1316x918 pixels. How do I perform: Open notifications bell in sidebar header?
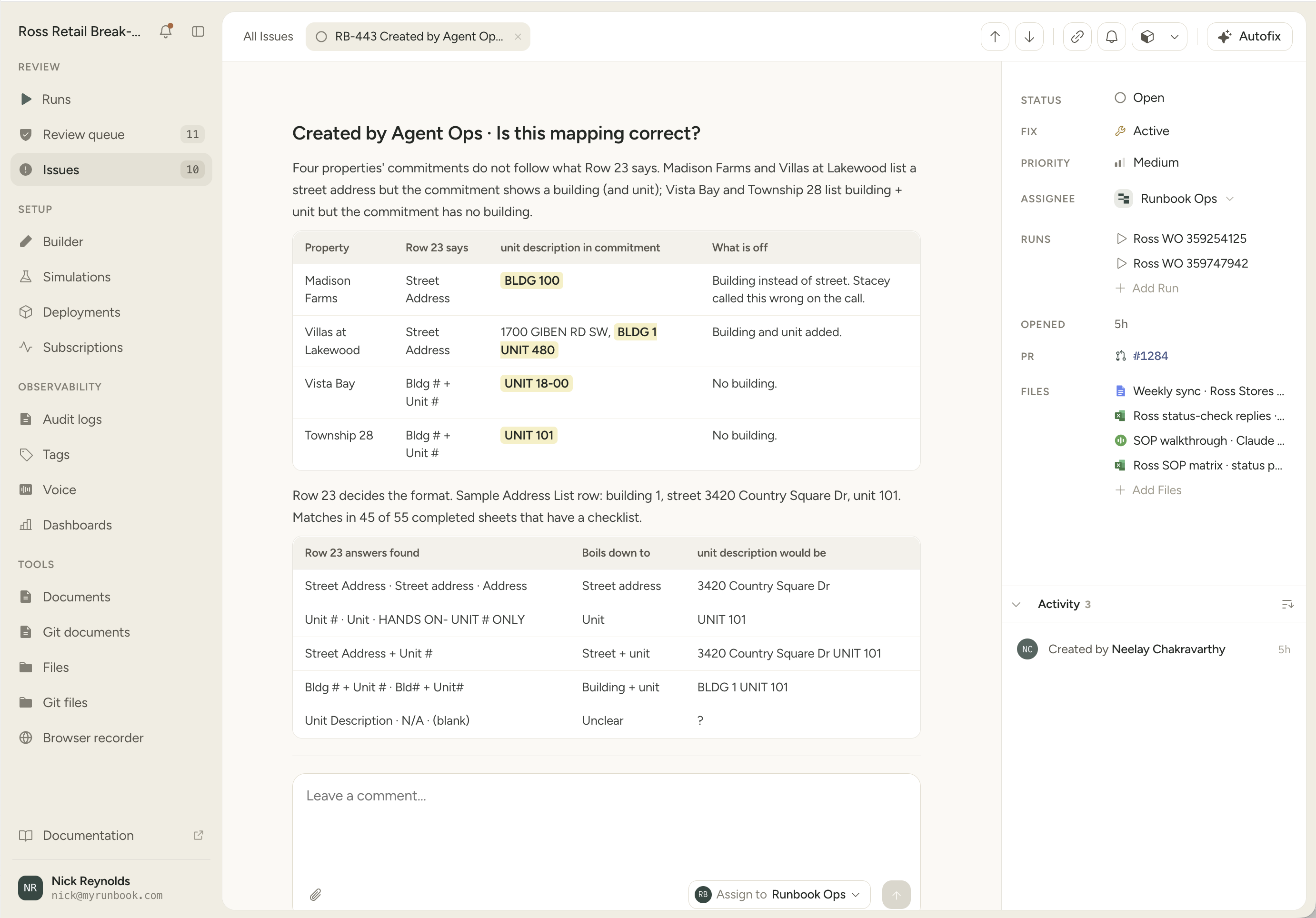(x=166, y=31)
